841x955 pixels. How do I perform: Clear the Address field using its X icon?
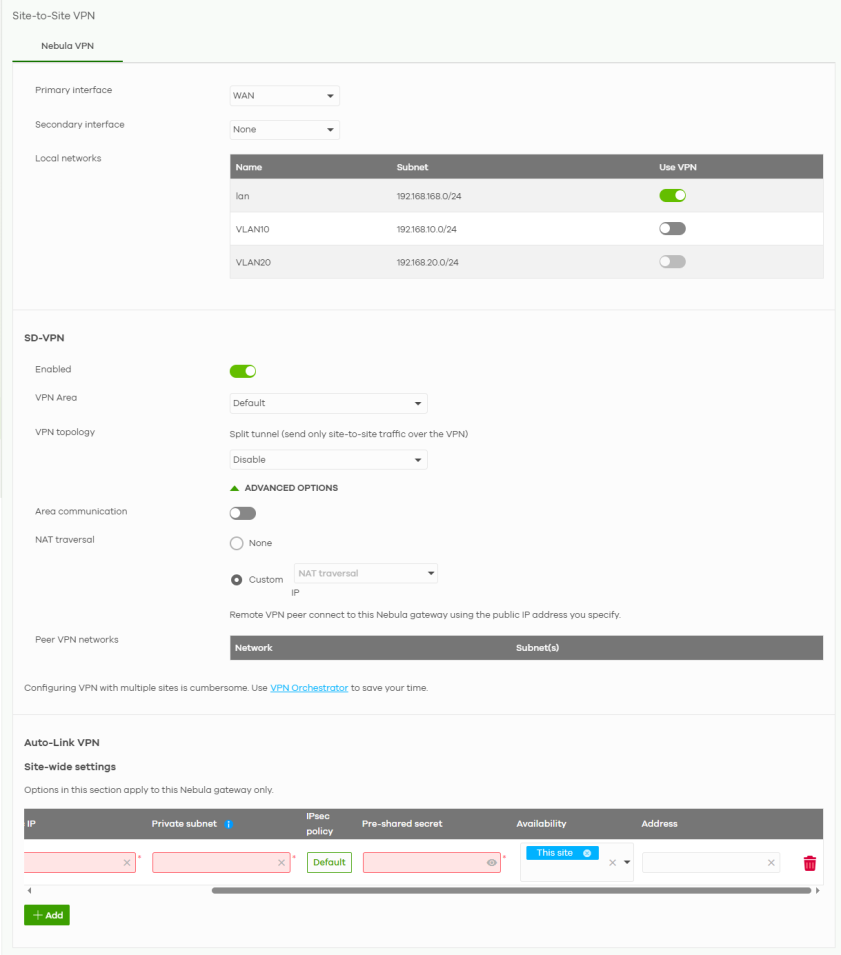771,863
